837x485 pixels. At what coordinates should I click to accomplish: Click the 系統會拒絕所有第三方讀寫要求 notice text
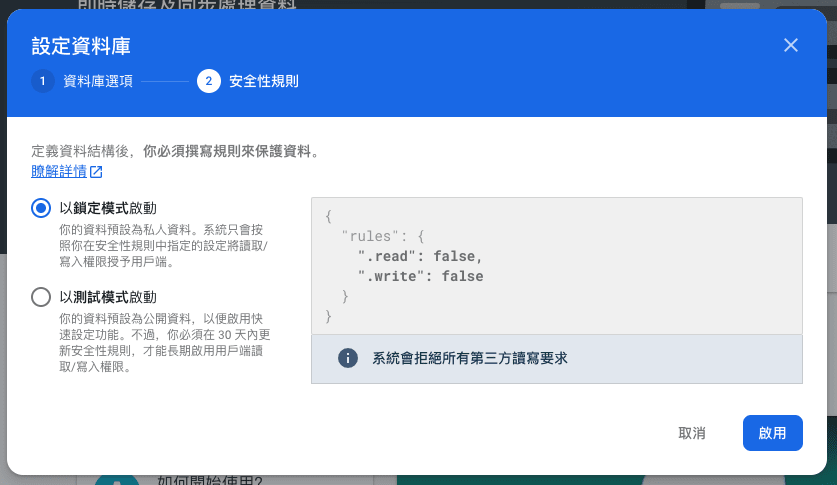coord(470,358)
